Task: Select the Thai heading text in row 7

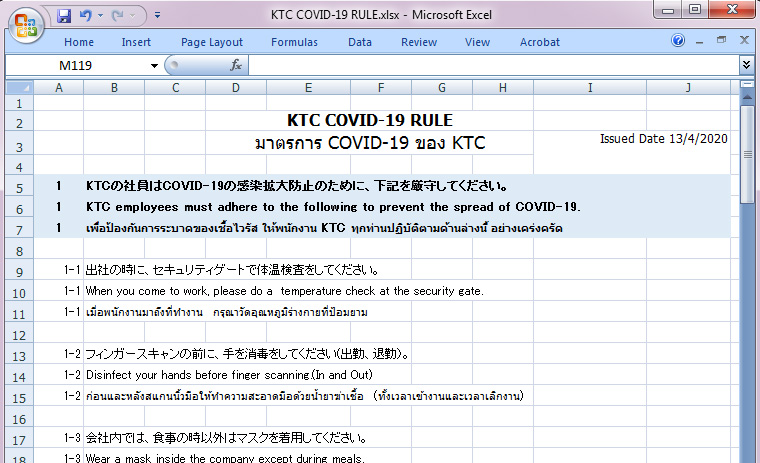Action: 324,228
